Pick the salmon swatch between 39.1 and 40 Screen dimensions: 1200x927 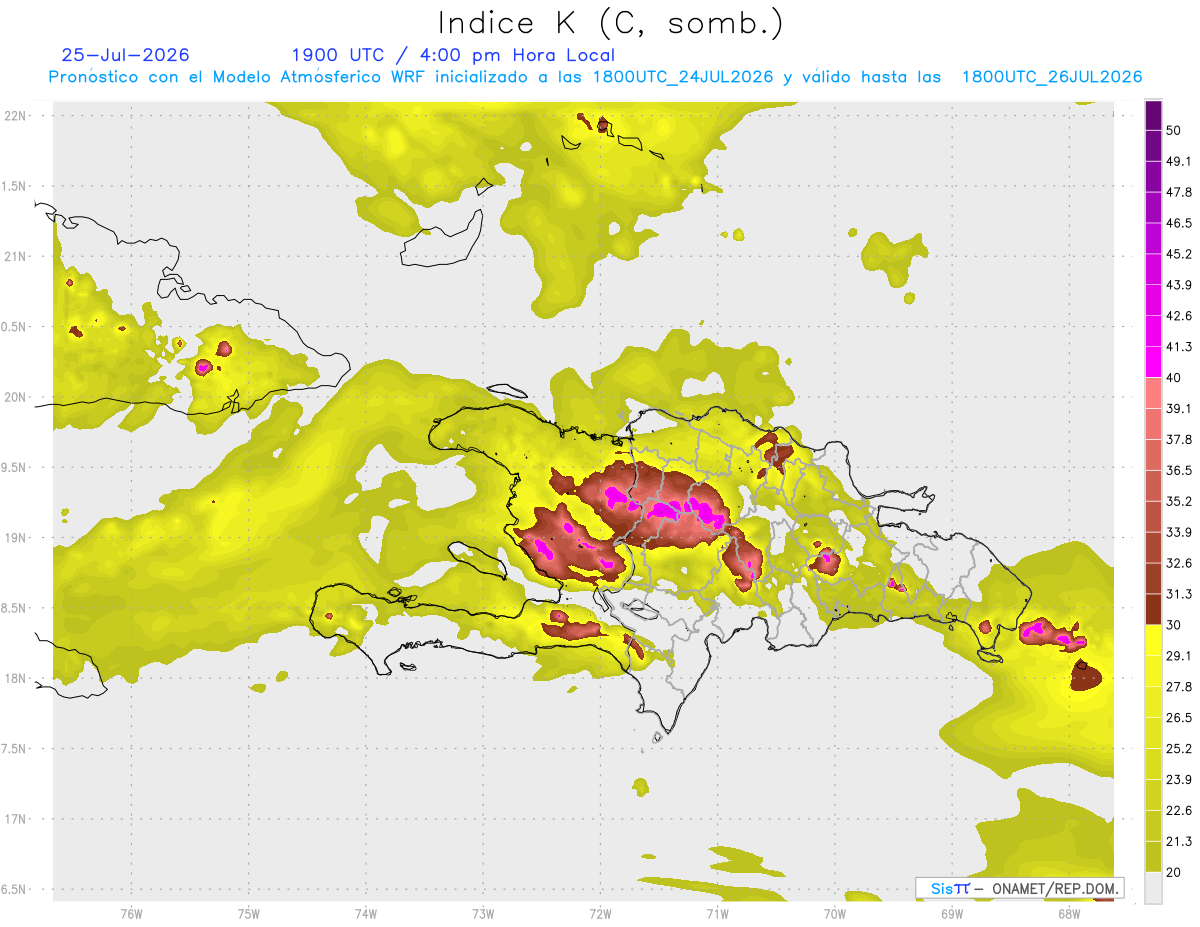tap(1153, 393)
